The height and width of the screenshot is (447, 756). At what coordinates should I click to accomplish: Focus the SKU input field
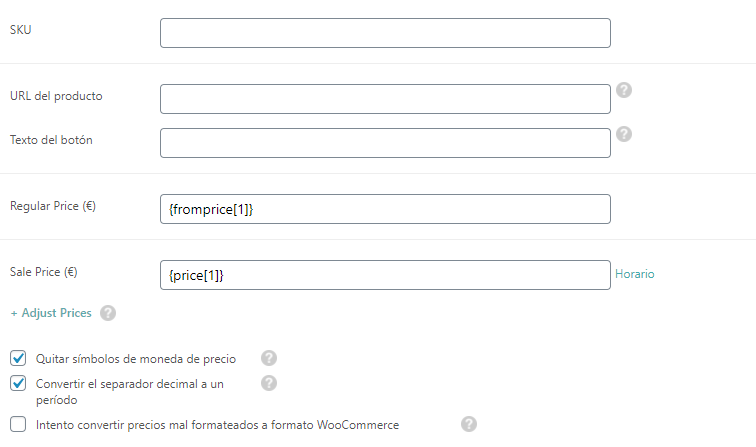pos(385,33)
